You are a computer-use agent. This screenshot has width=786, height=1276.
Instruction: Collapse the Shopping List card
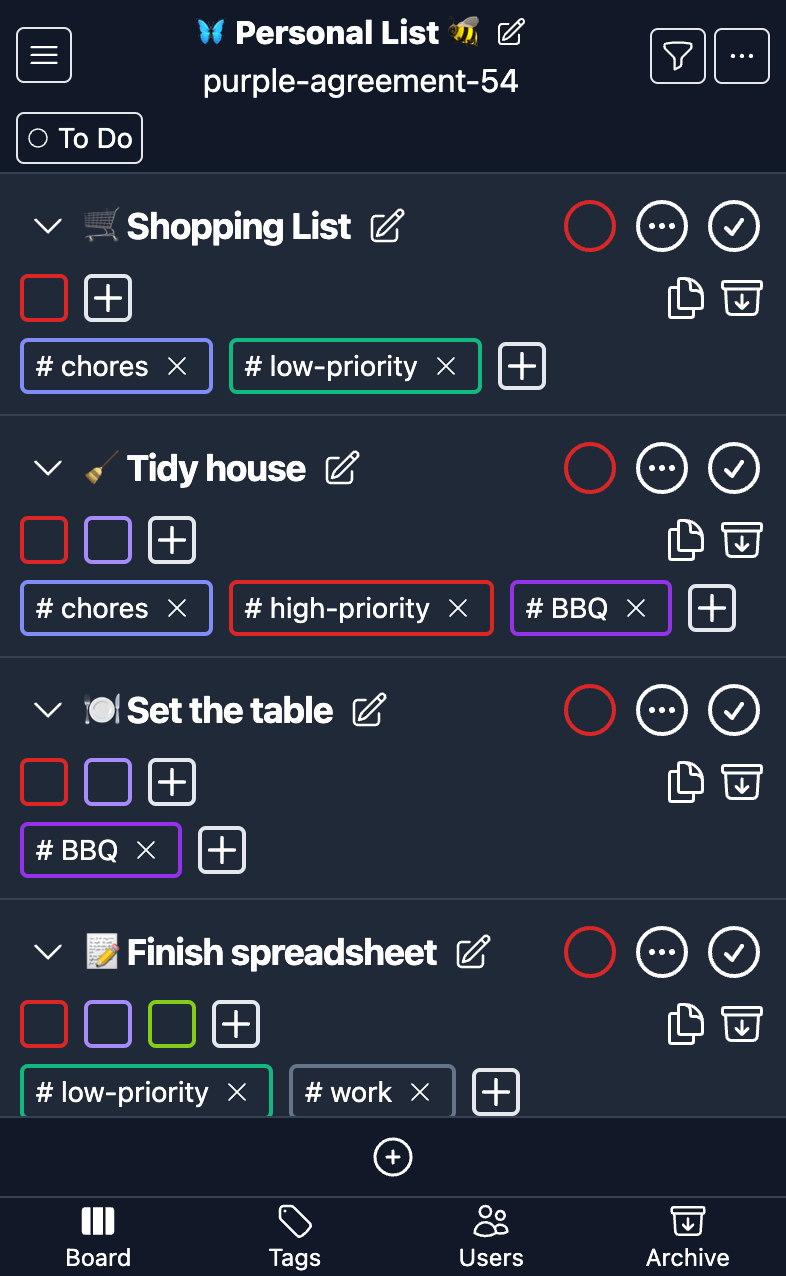48,226
